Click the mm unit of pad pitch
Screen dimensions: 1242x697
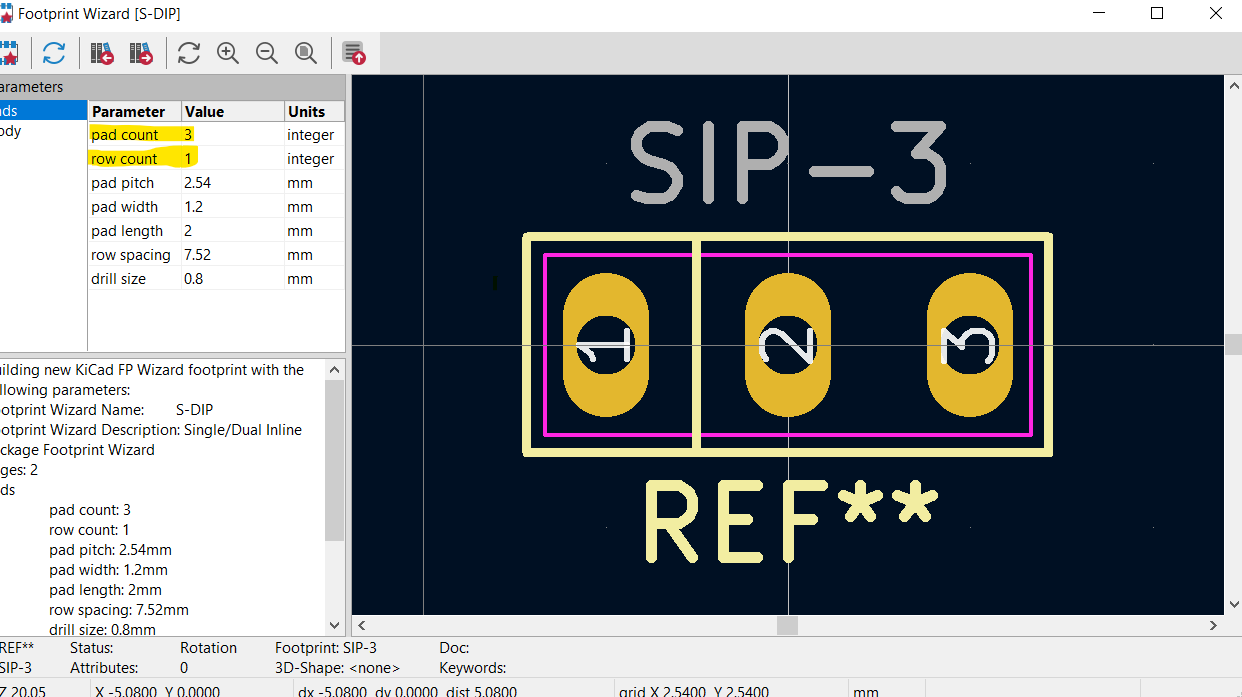tap(300, 183)
